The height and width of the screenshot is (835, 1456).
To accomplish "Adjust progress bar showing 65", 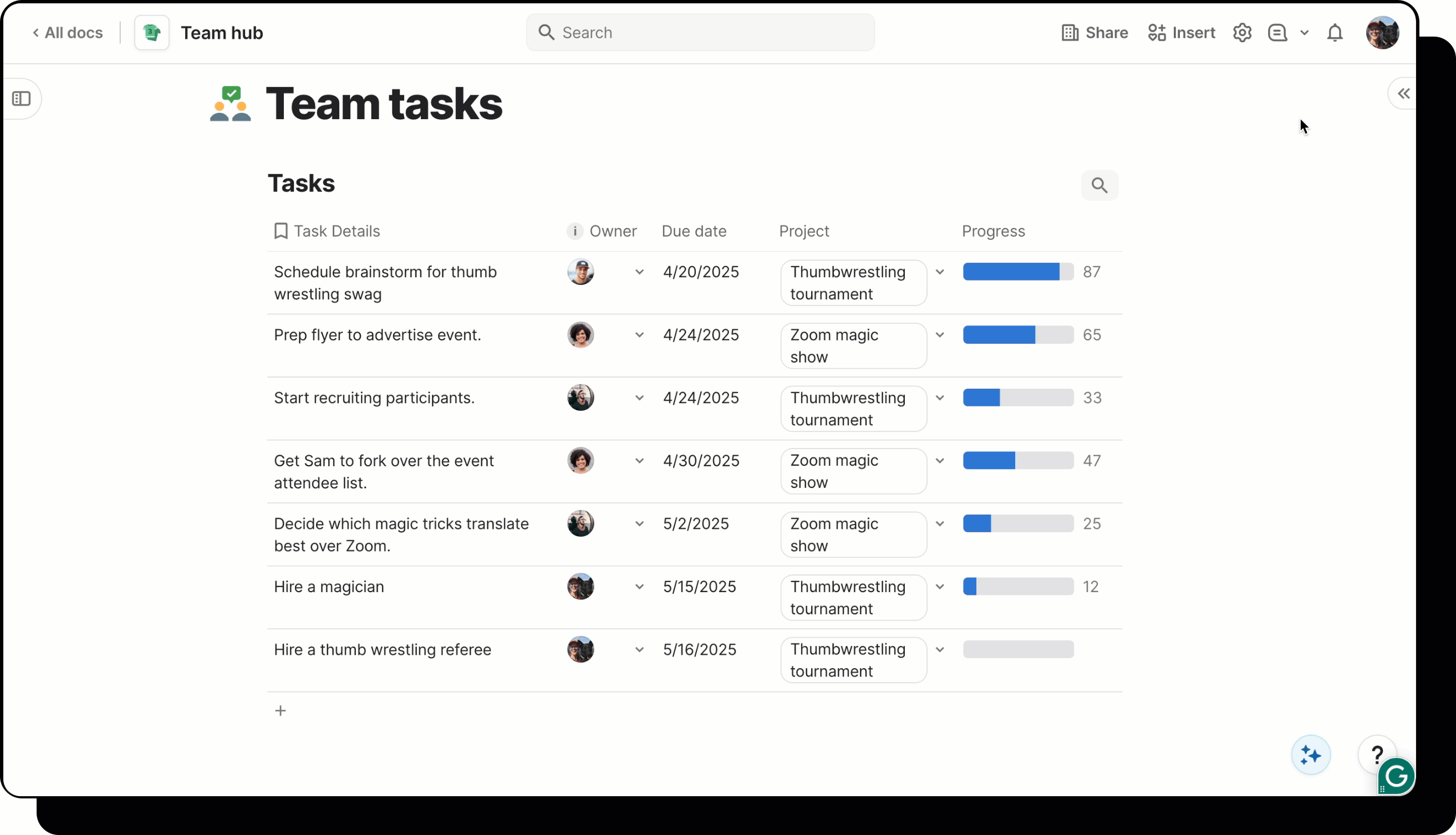I will [x=1018, y=335].
